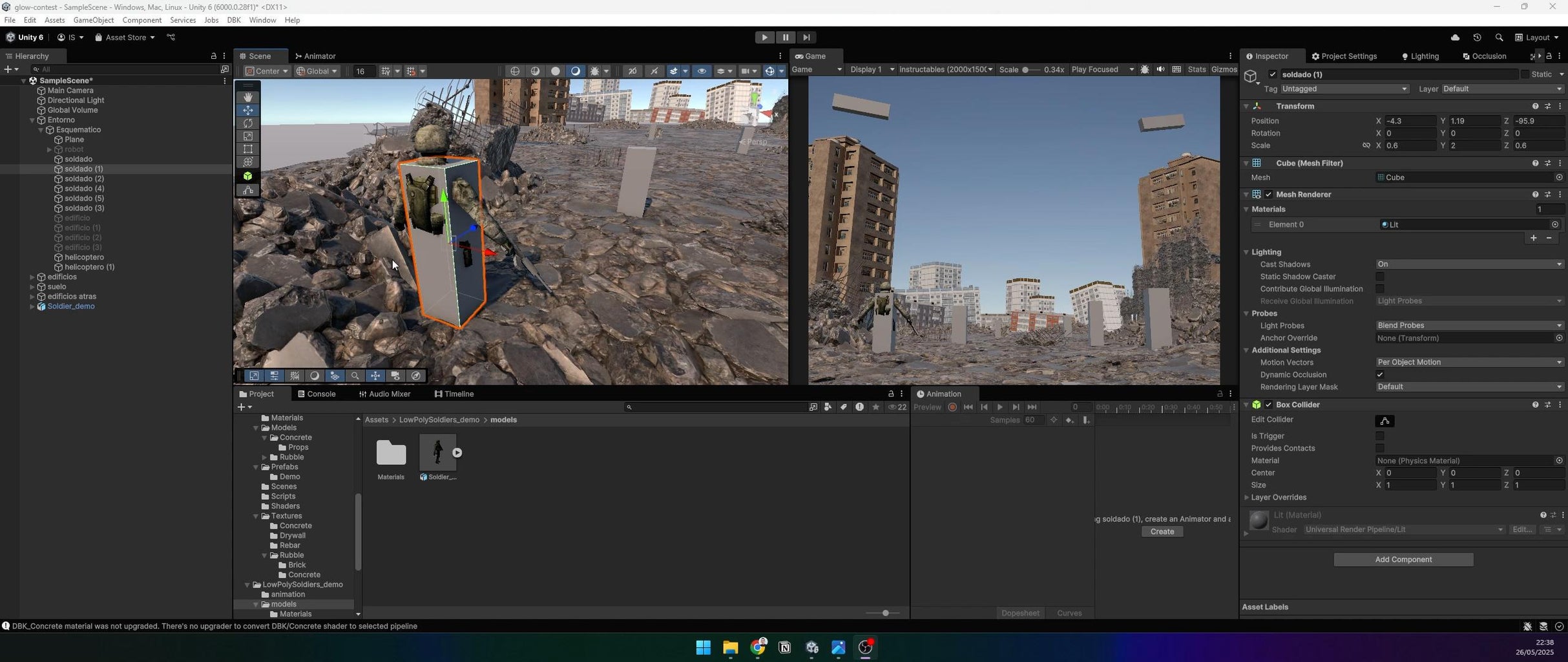Toggle scene lighting button in Scene toolbar
The height and width of the screenshot is (662, 1568).
(654, 71)
